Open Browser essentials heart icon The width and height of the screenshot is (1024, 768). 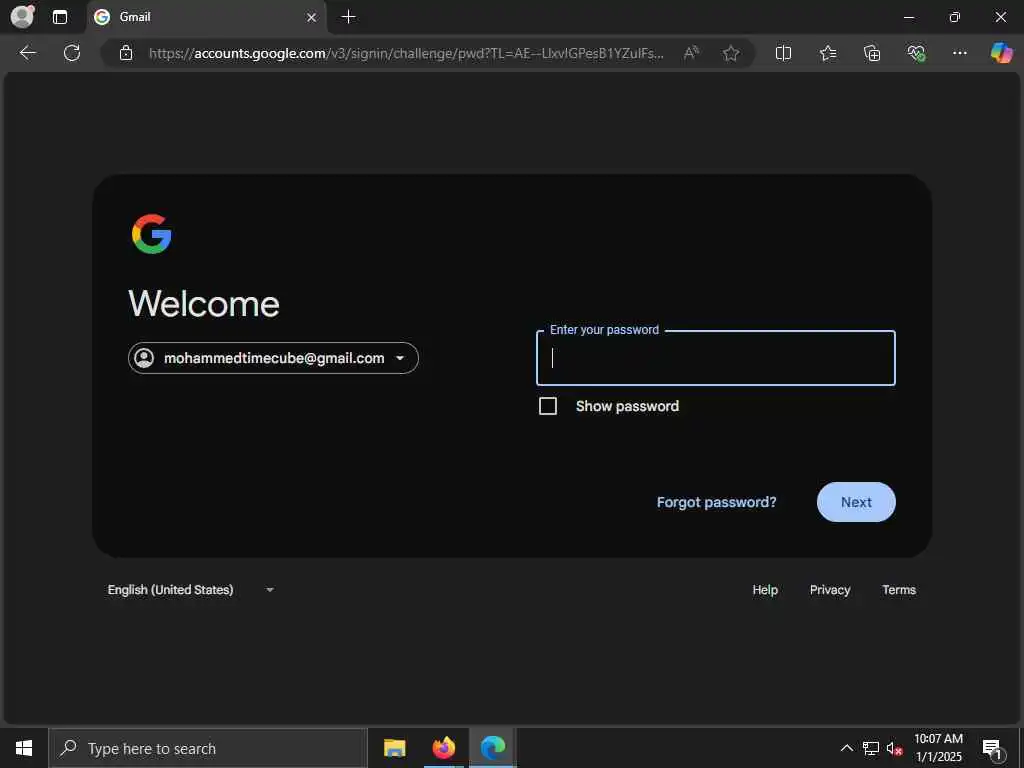[x=916, y=53]
